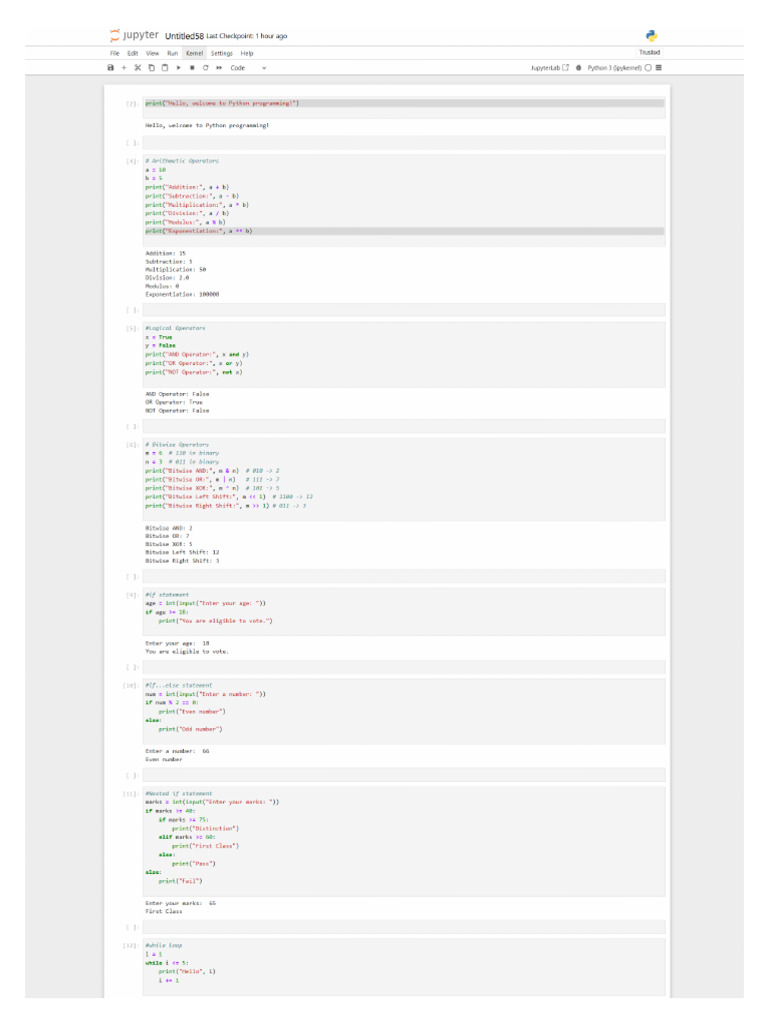The height and width of the screenshot is (1024, 768).
Task: Restart kernel and run all cells
Action: (x=218, y=68)
